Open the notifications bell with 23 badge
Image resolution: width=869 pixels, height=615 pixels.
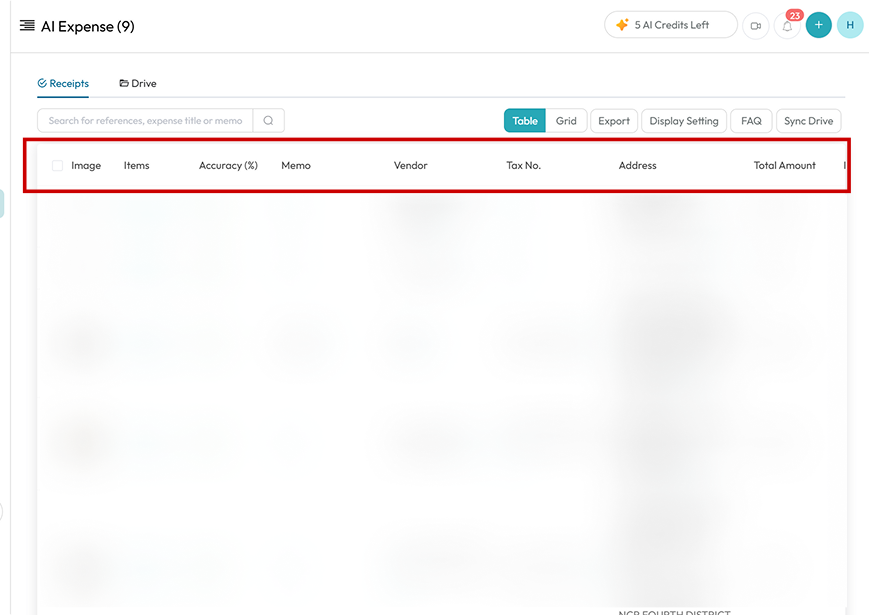[787, 26]
